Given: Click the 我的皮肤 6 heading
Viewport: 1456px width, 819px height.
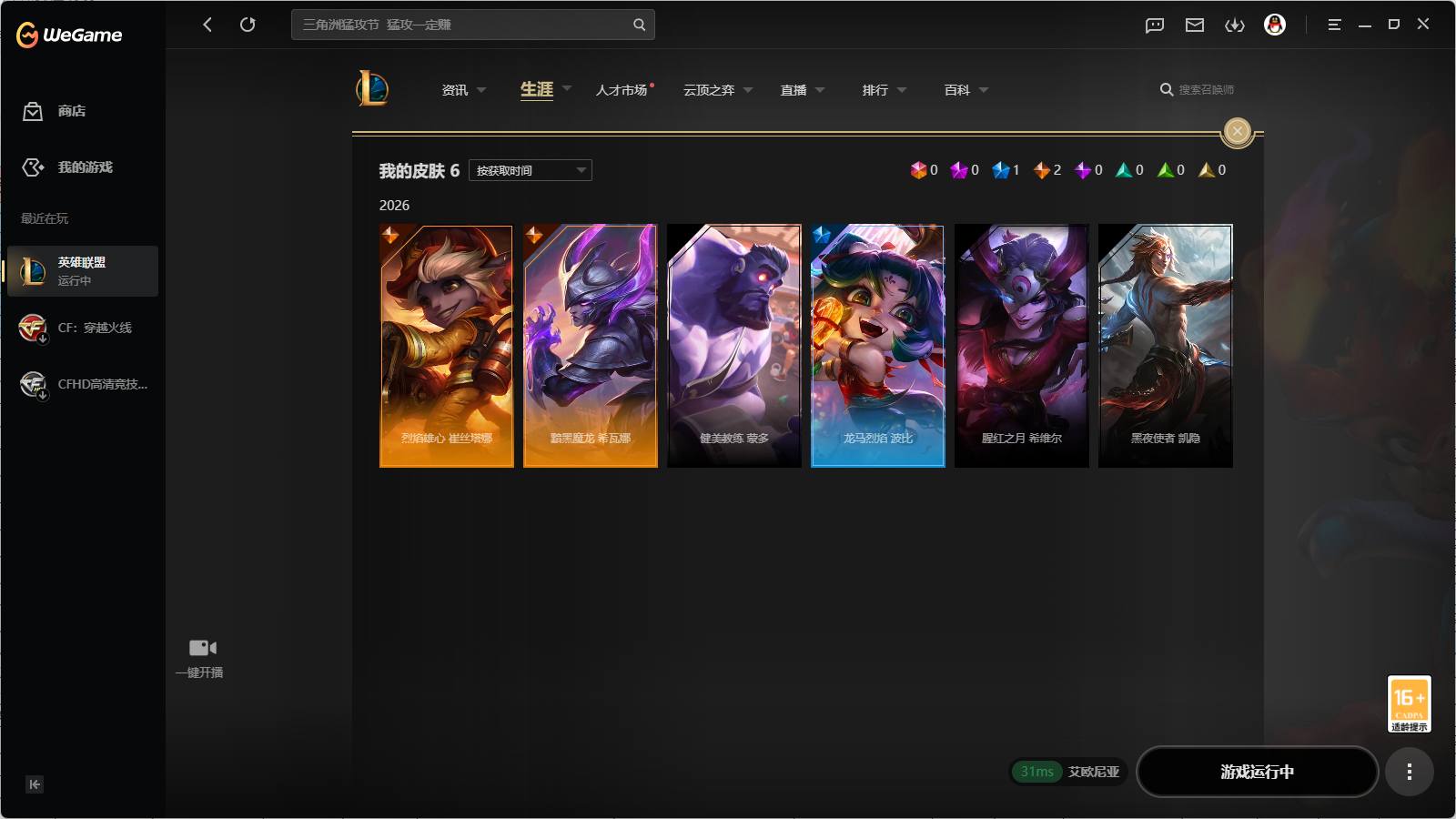Looking at the screenshot, I should click(420, 171).
